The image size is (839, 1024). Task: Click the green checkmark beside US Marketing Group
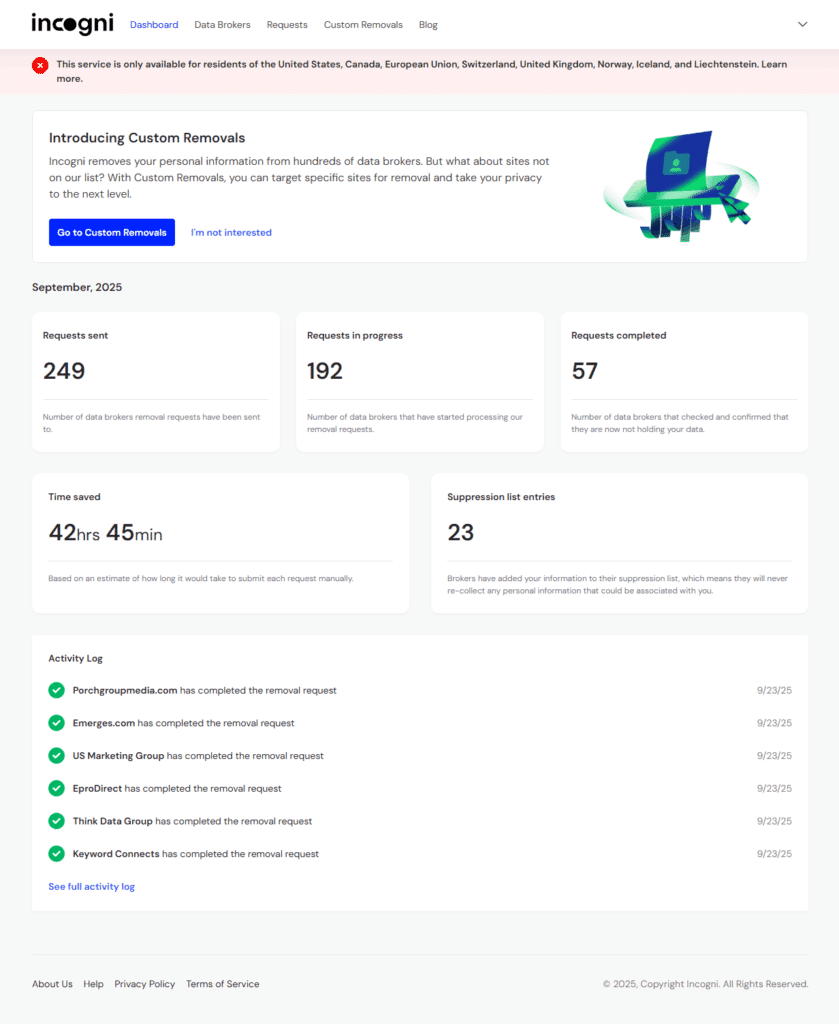56,756
